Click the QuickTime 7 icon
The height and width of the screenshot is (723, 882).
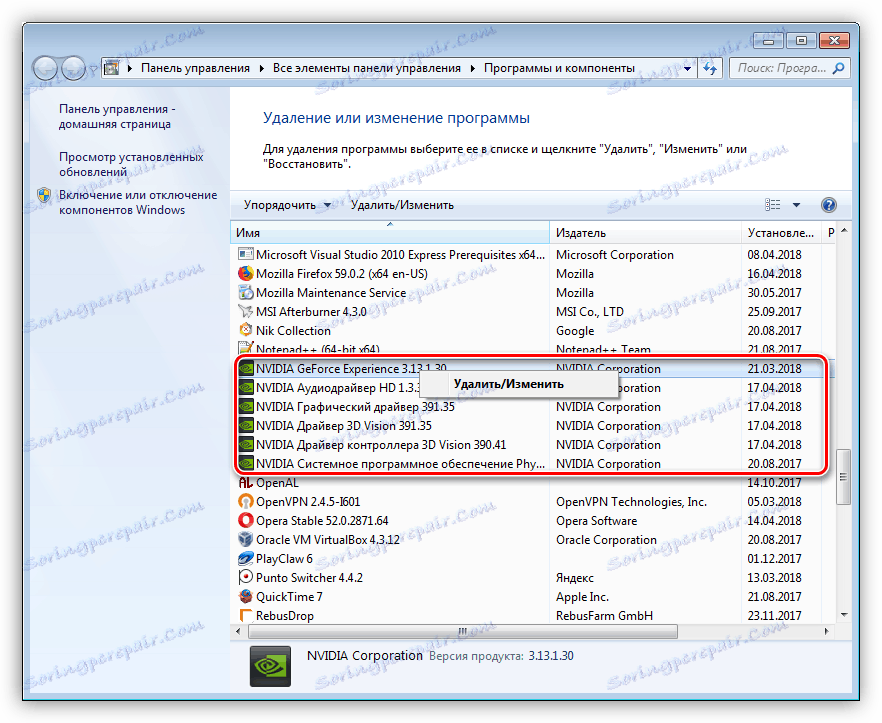click(245, 596)
